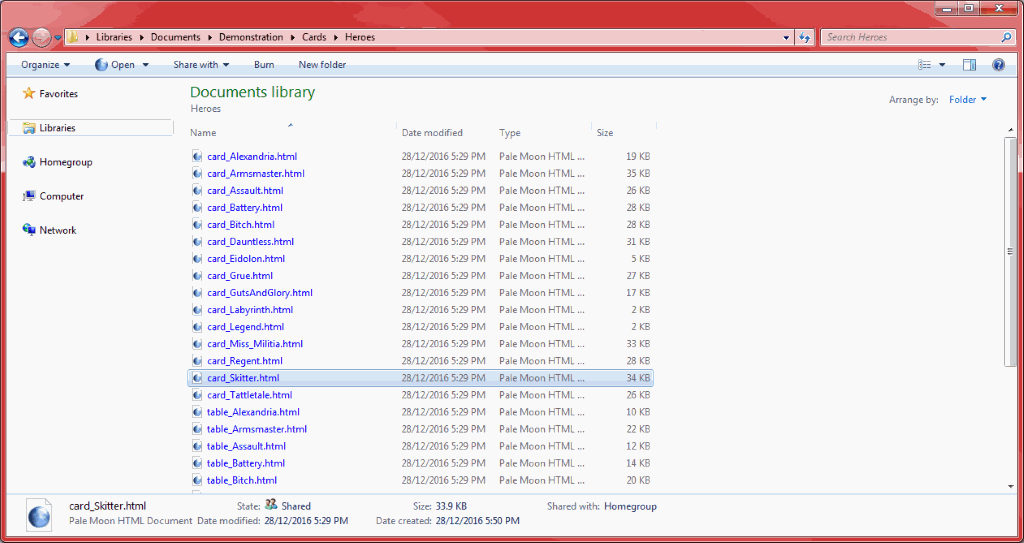This screenshot has height=543, width=1024.
Task: Open the address bar history dropdown
Action: (x=786, y=38)
